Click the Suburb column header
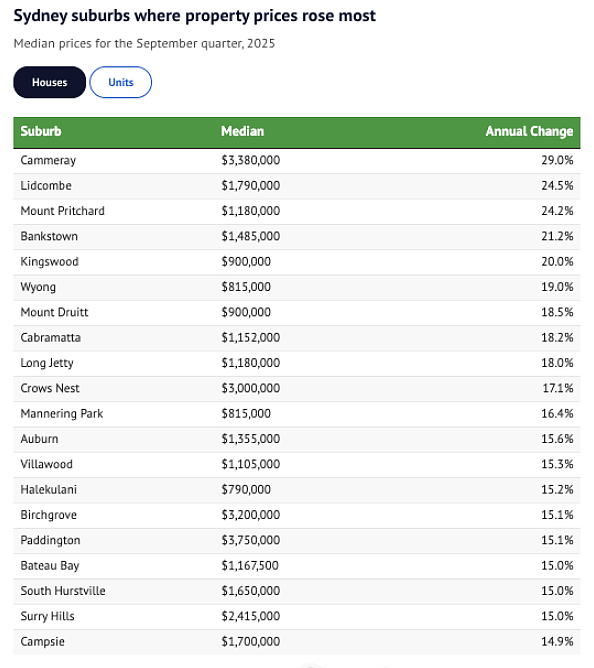 coord(41,131)
